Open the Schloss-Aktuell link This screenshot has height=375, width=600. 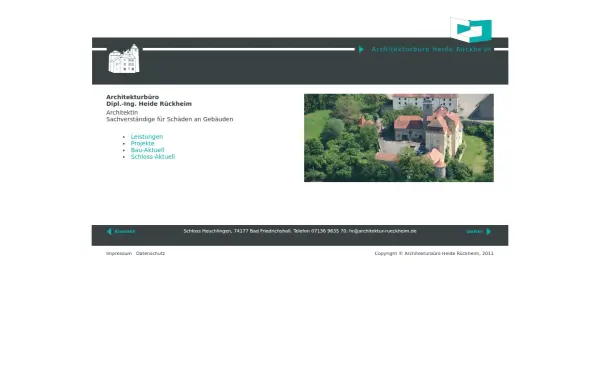pos(153,157)
